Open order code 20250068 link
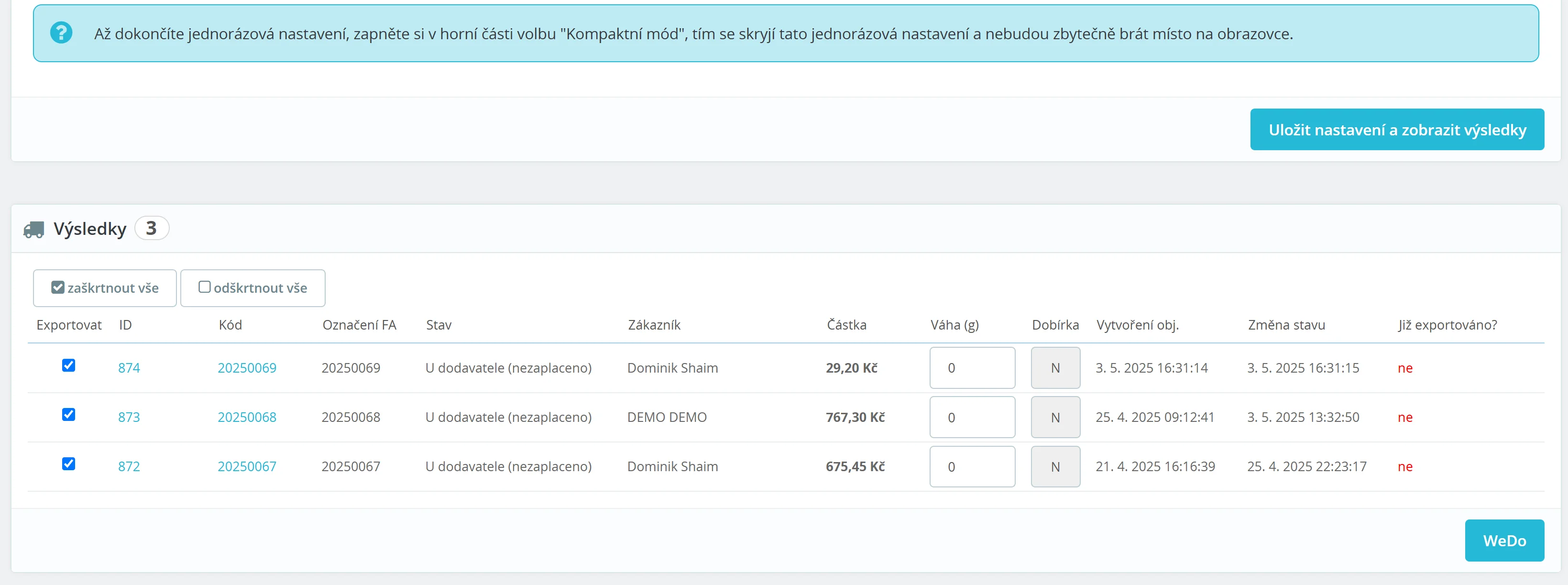Image resolution: width=1568 pixels, height=585 pixels. (x=247, y=417)
